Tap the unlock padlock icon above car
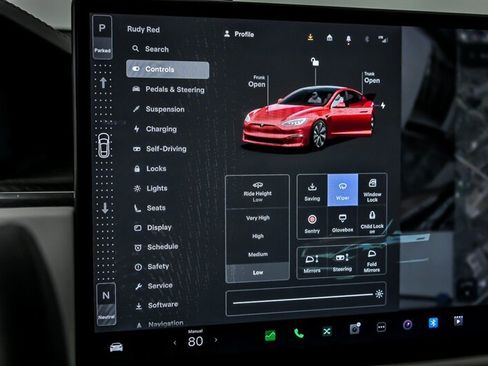Screen dimensions: 488x366 pos(315,62)
